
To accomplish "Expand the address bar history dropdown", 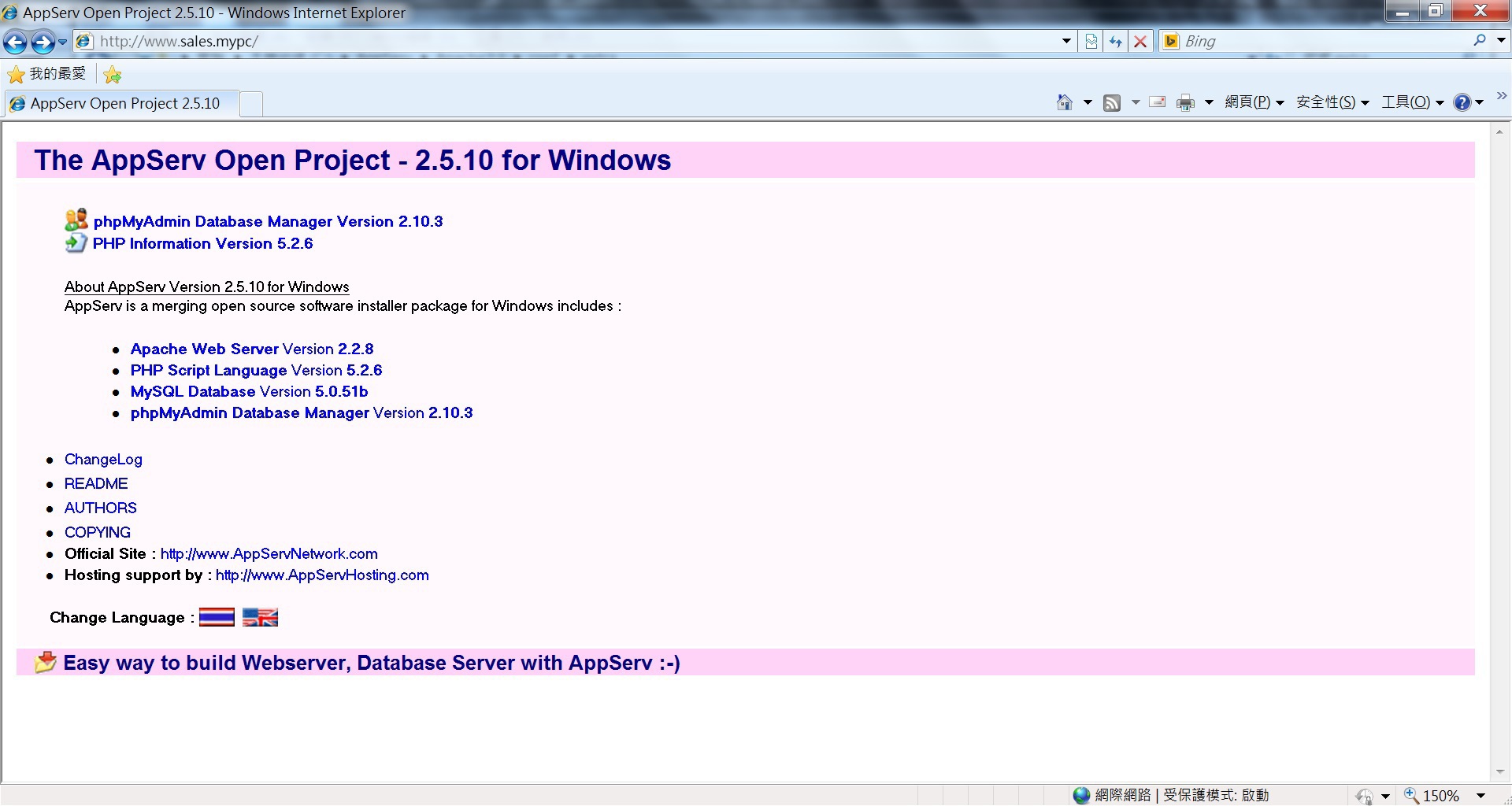I will pyautogui.click(x=1066, y=41).
